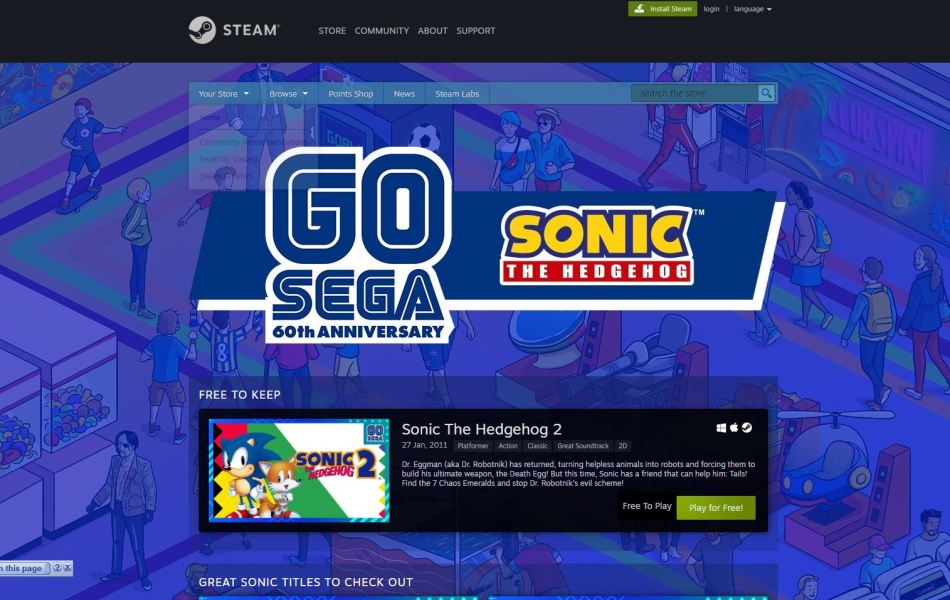Click the Apple macOS platform icon
This screenshot has height=600, width=950.
(x=734, y=427)
